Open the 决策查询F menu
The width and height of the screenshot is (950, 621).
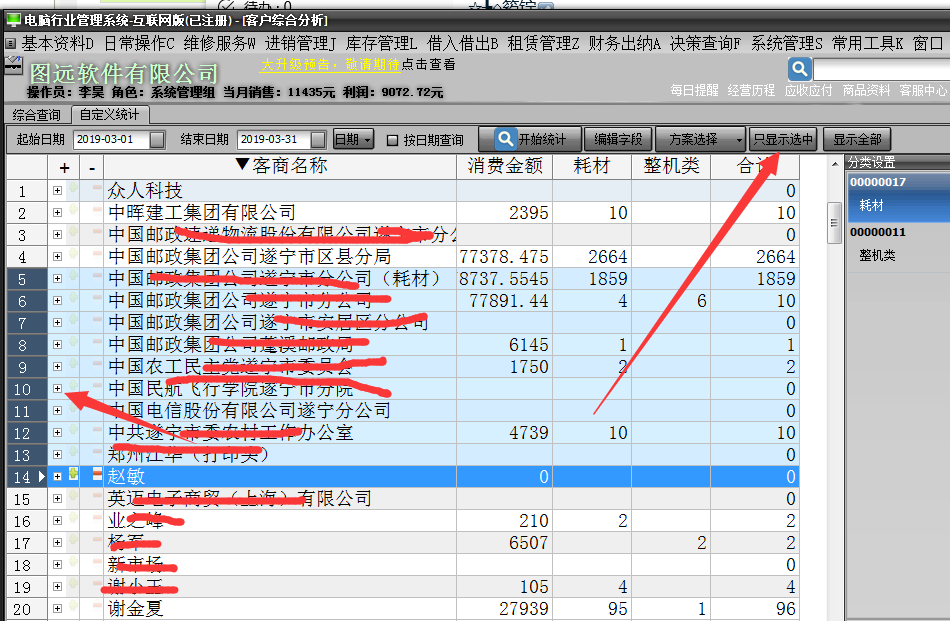706,44
